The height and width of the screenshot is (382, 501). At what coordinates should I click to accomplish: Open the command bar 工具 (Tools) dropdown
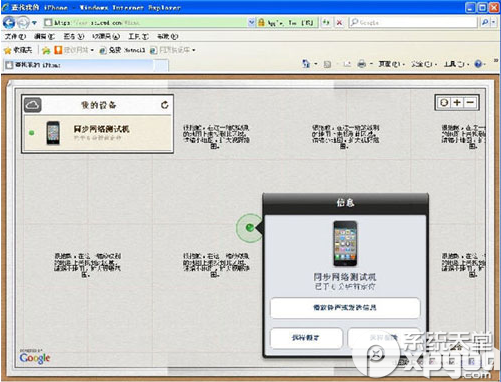(x=456, y=64)
